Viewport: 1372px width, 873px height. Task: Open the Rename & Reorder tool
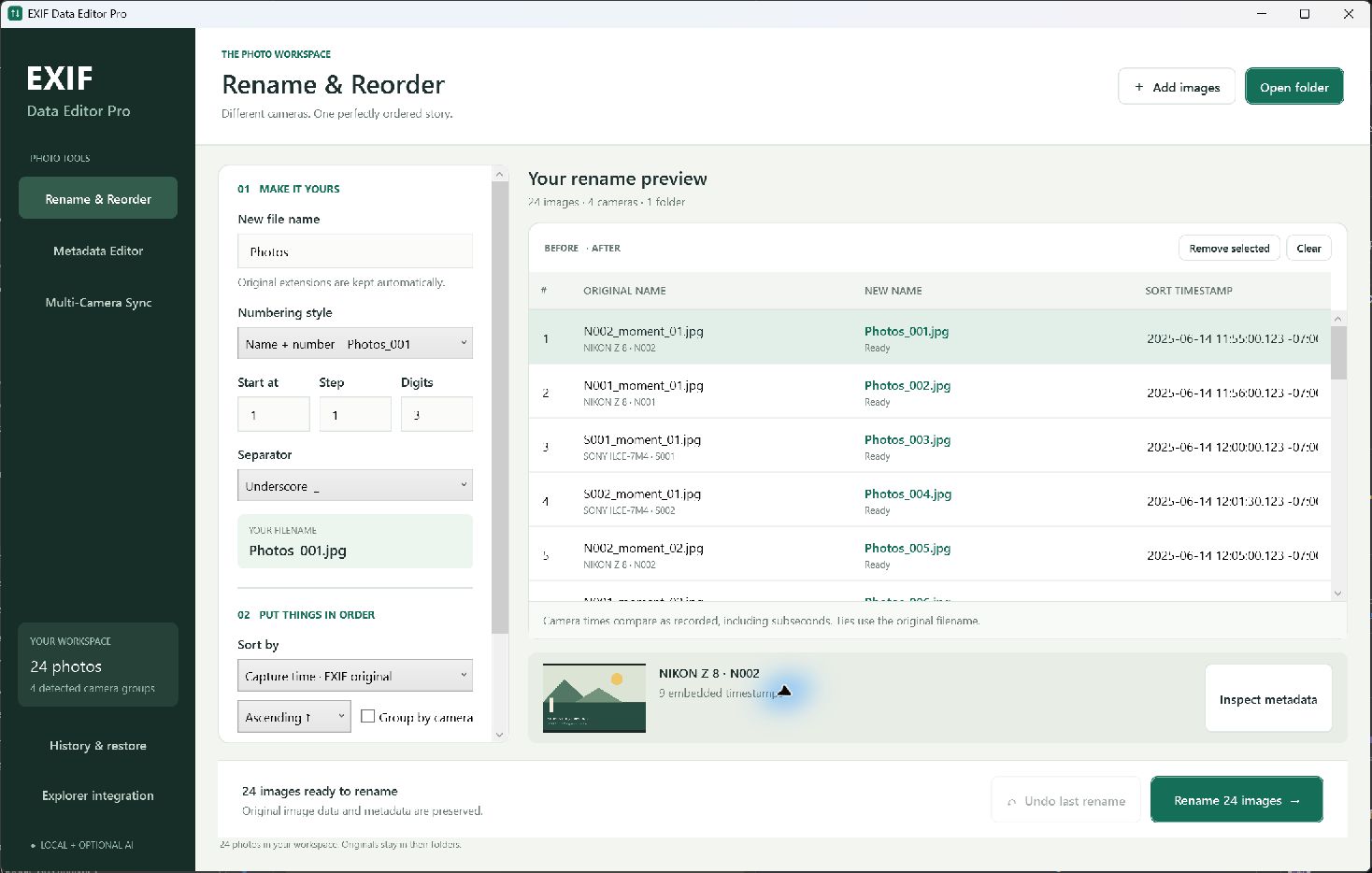click(98, 198)
